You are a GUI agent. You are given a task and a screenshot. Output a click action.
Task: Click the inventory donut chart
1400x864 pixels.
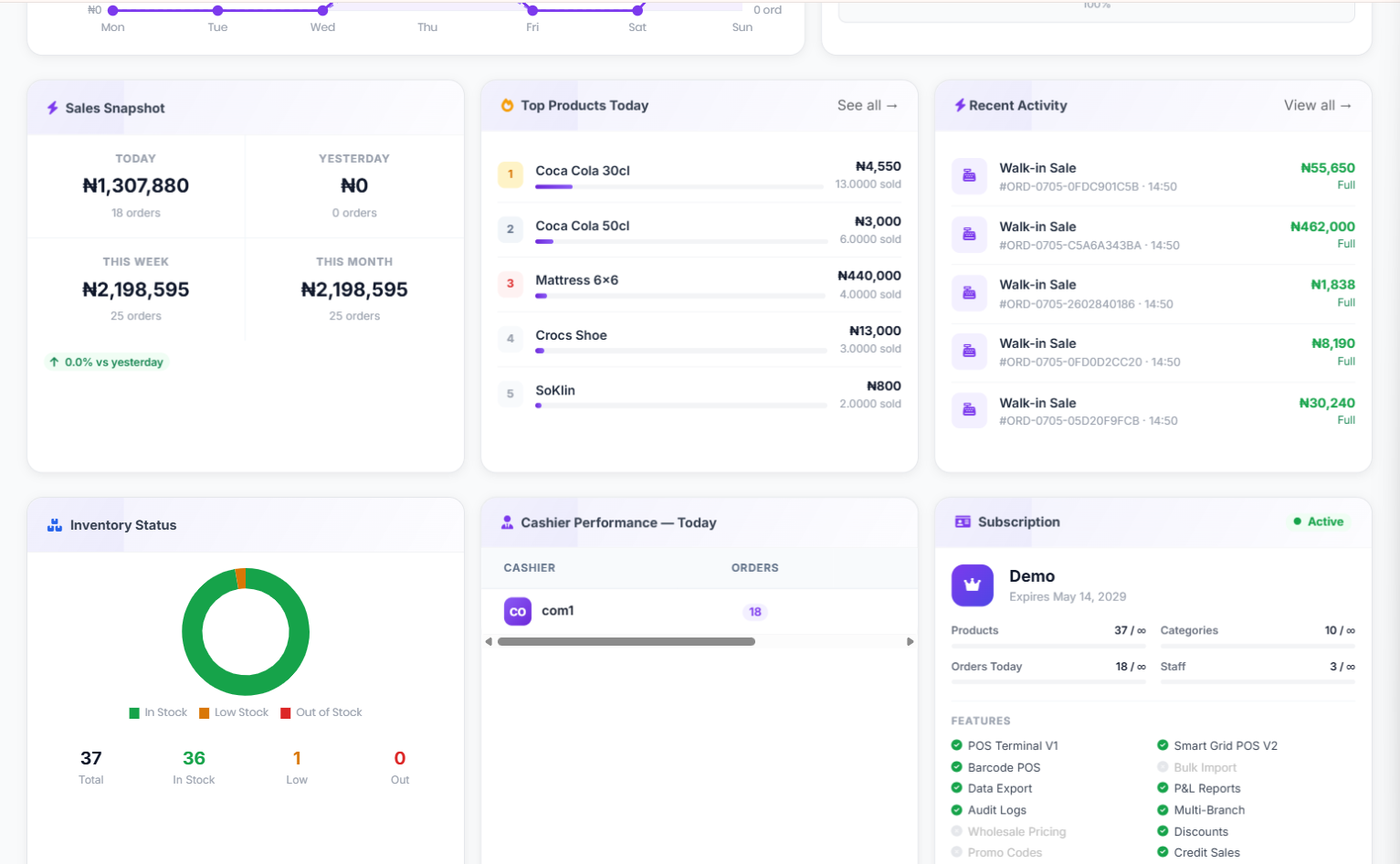tap(246, 632)
